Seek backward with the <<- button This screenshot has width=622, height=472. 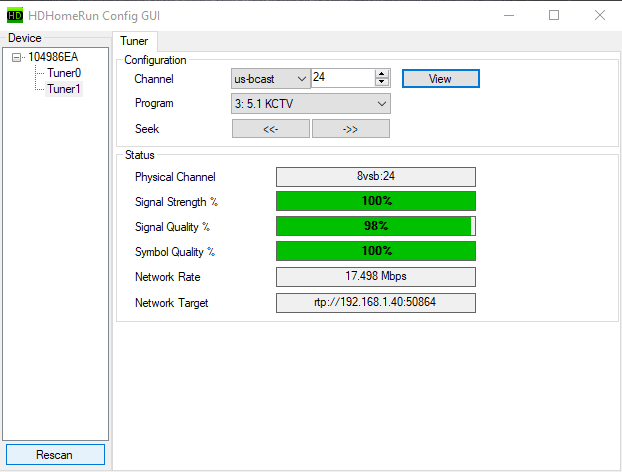point(270,129)
